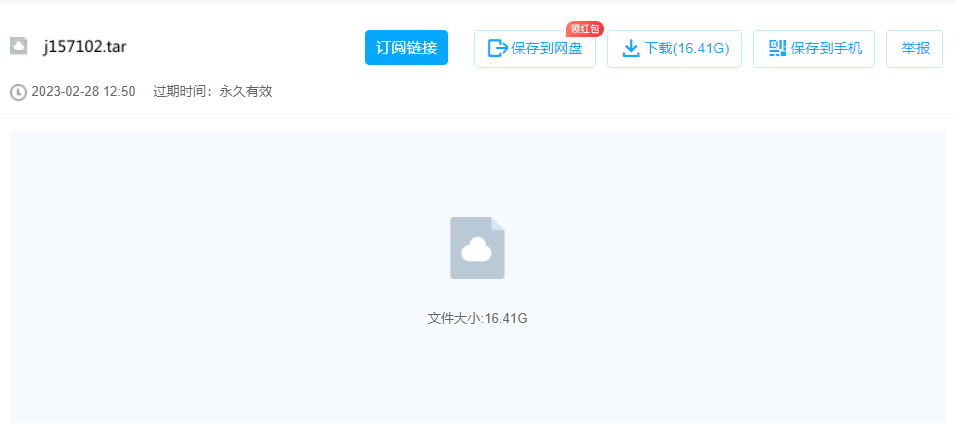Open the large cloud file icon preview
The image size is (957, 423).
[x=477, y=248]
